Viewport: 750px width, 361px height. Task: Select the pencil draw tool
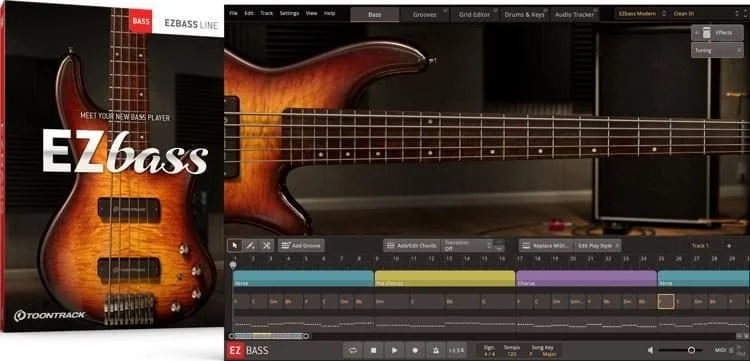click(x=250, y=246)
